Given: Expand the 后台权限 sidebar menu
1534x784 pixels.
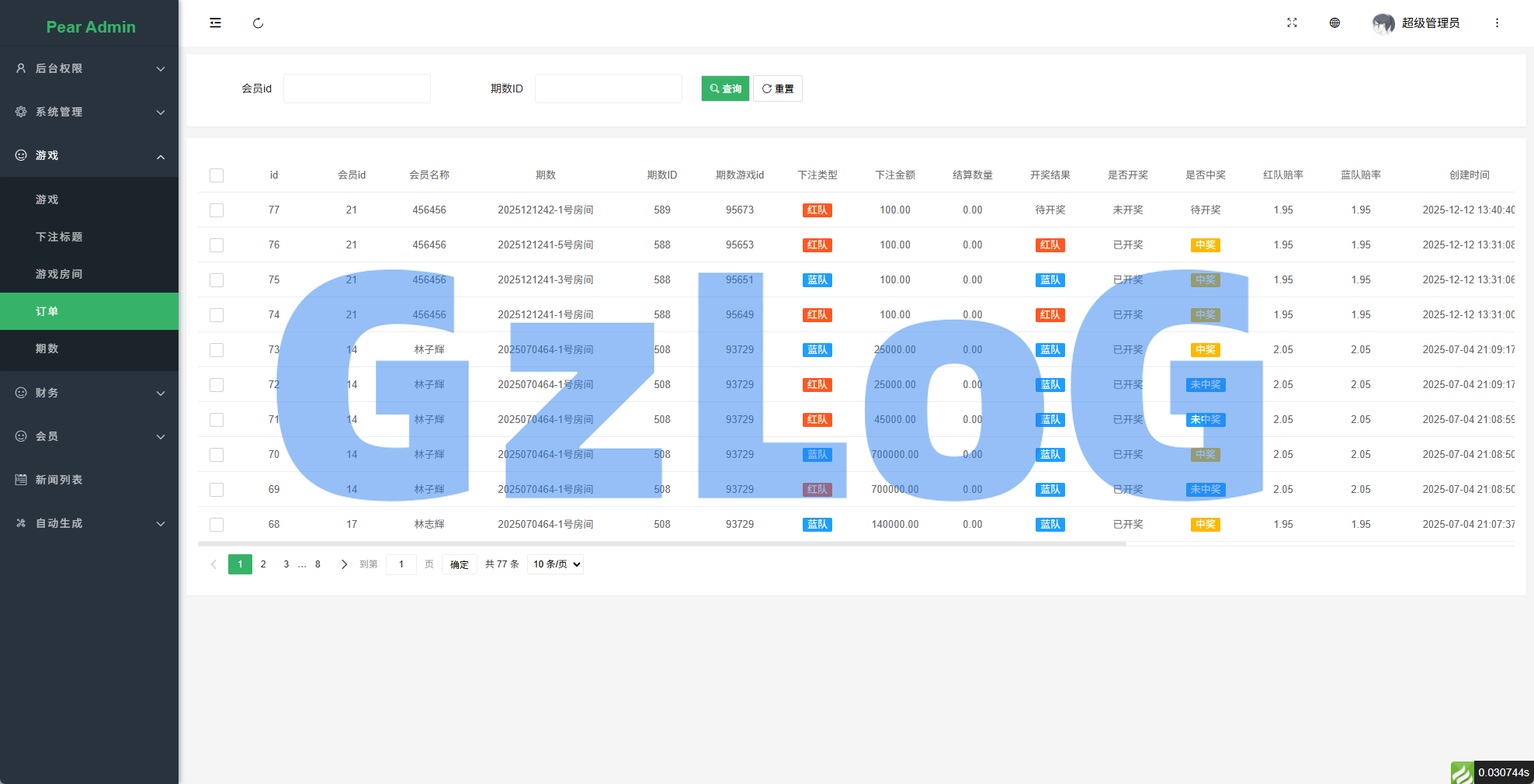Looking at the screenshot, I should [x=89, y=68].
